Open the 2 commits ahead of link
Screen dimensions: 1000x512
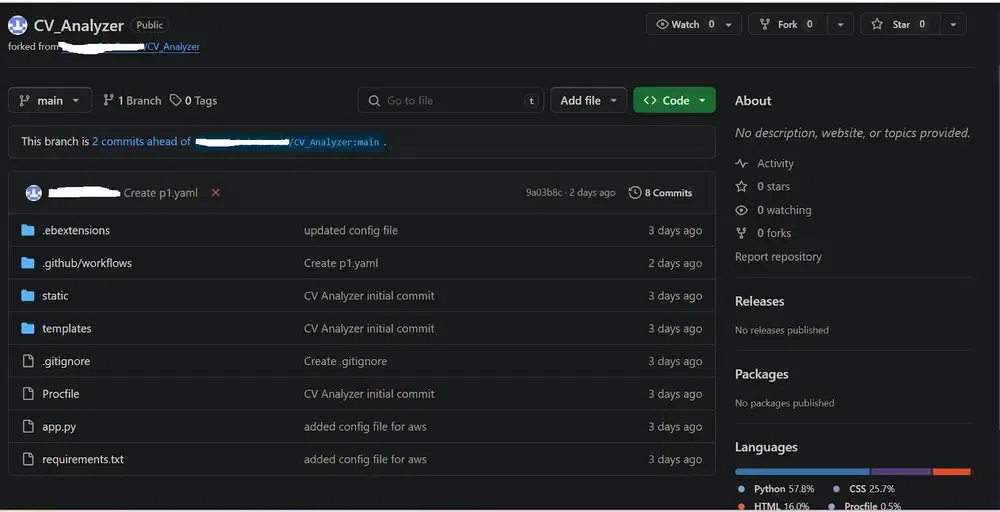[x=142, y=141]
